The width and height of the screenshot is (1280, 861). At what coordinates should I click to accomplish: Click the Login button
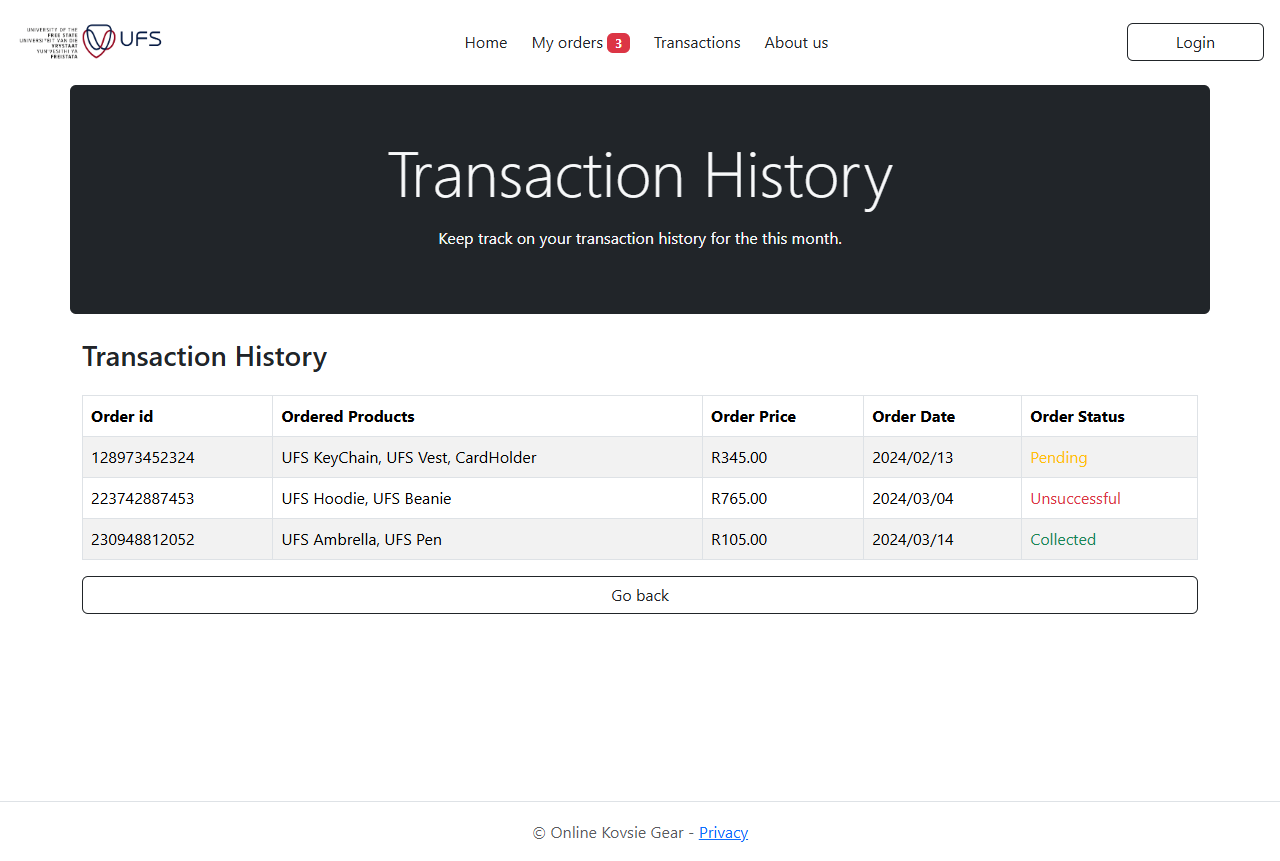[x=1195, y=42]
